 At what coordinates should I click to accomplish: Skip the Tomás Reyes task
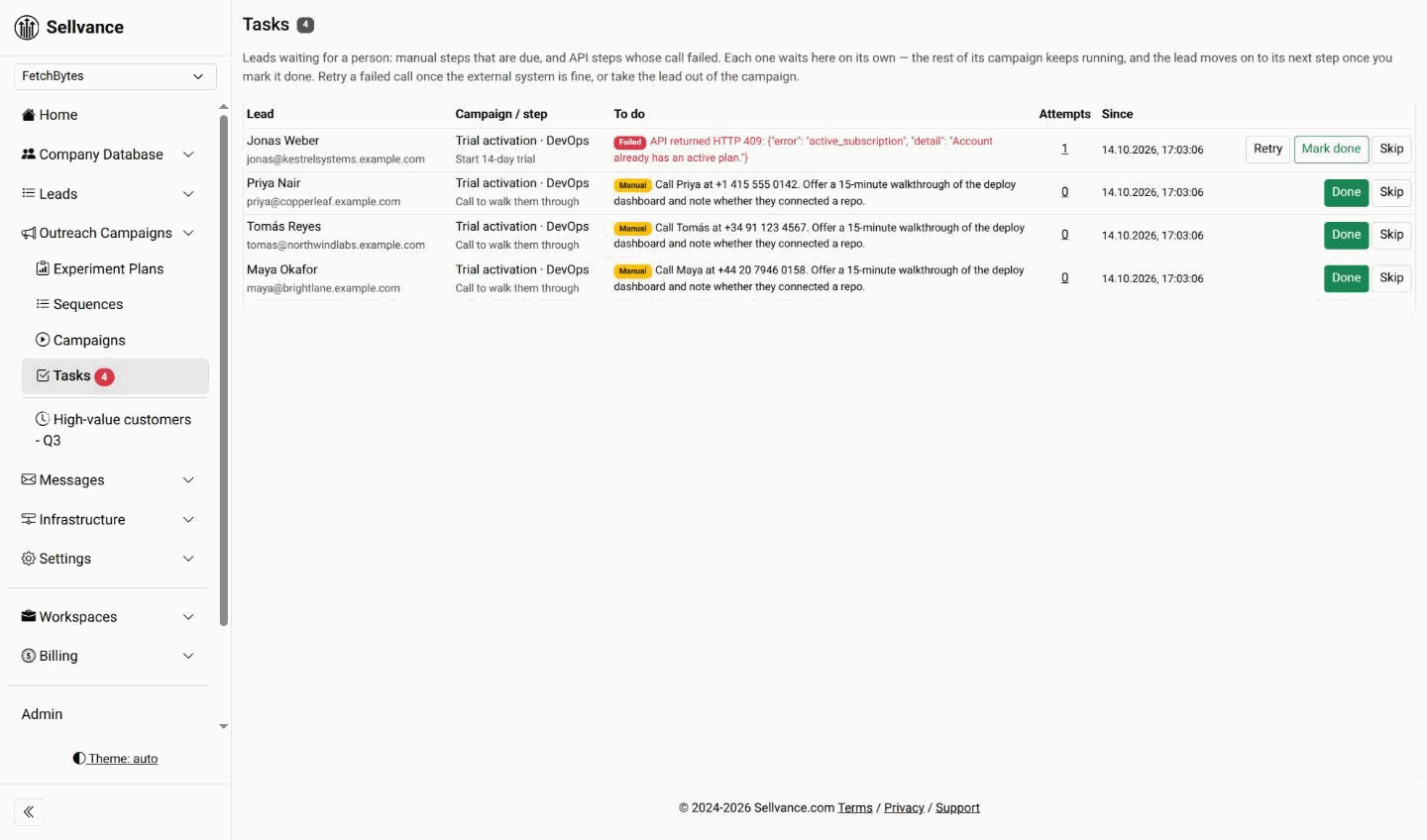pos(1391,235)
